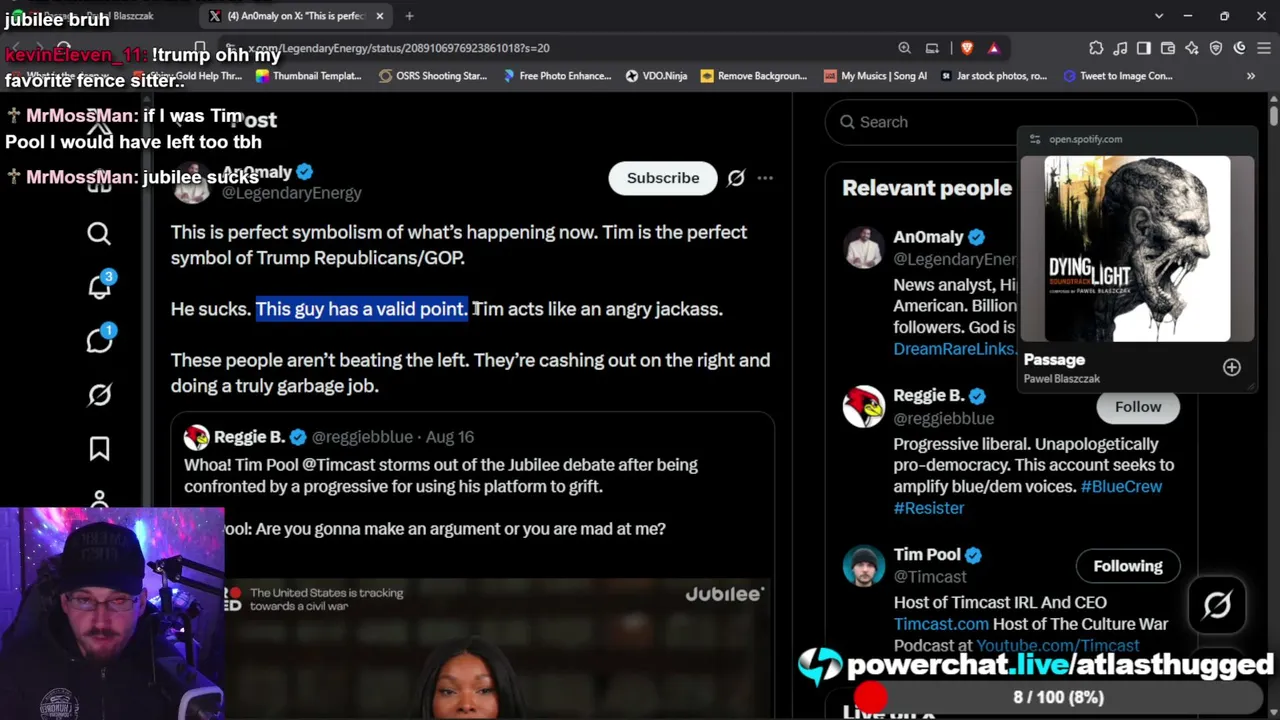Open Reggie B.'s cardinal avatar in Relevant people
Image resolution: width=1280 pixels, height=720 pixels.
pyautogui.click(x=864, y=407)
